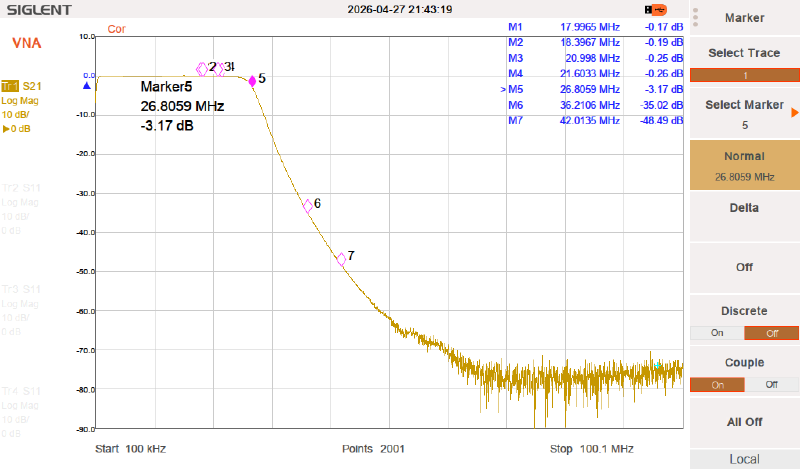Select the Tr1 S21 trace label
The image size is (800, 469).
pyautogui.click(x=21, y=86)
